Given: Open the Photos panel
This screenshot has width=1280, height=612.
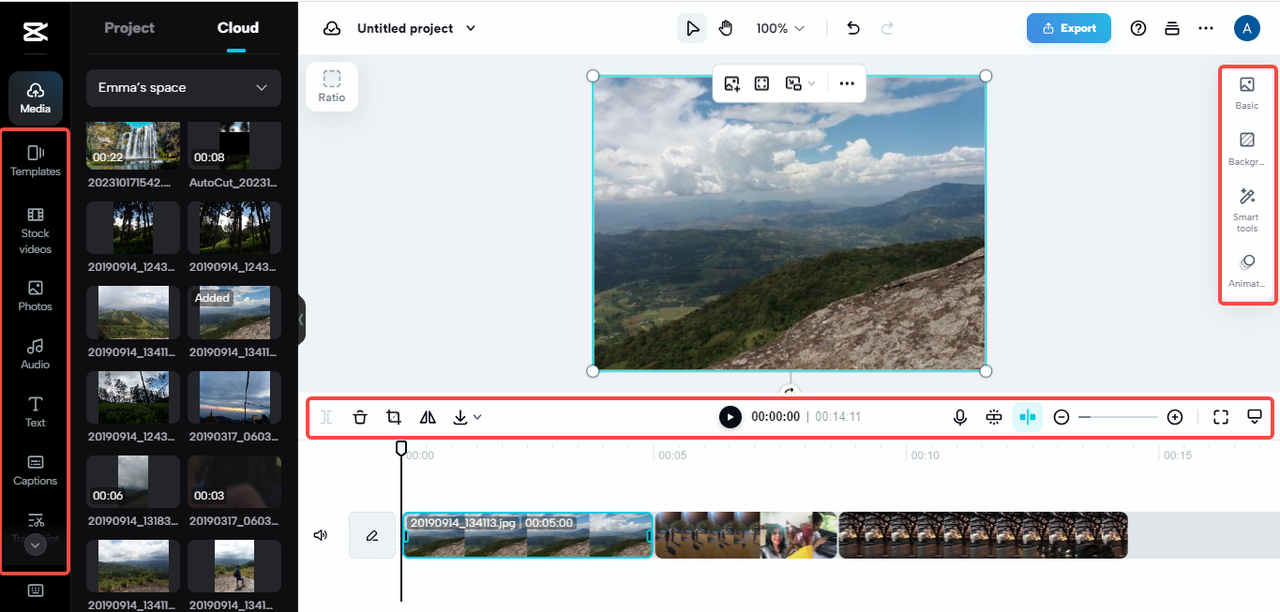Looking at the screenshot, I should pyautogui.click(x=35, y=296).
